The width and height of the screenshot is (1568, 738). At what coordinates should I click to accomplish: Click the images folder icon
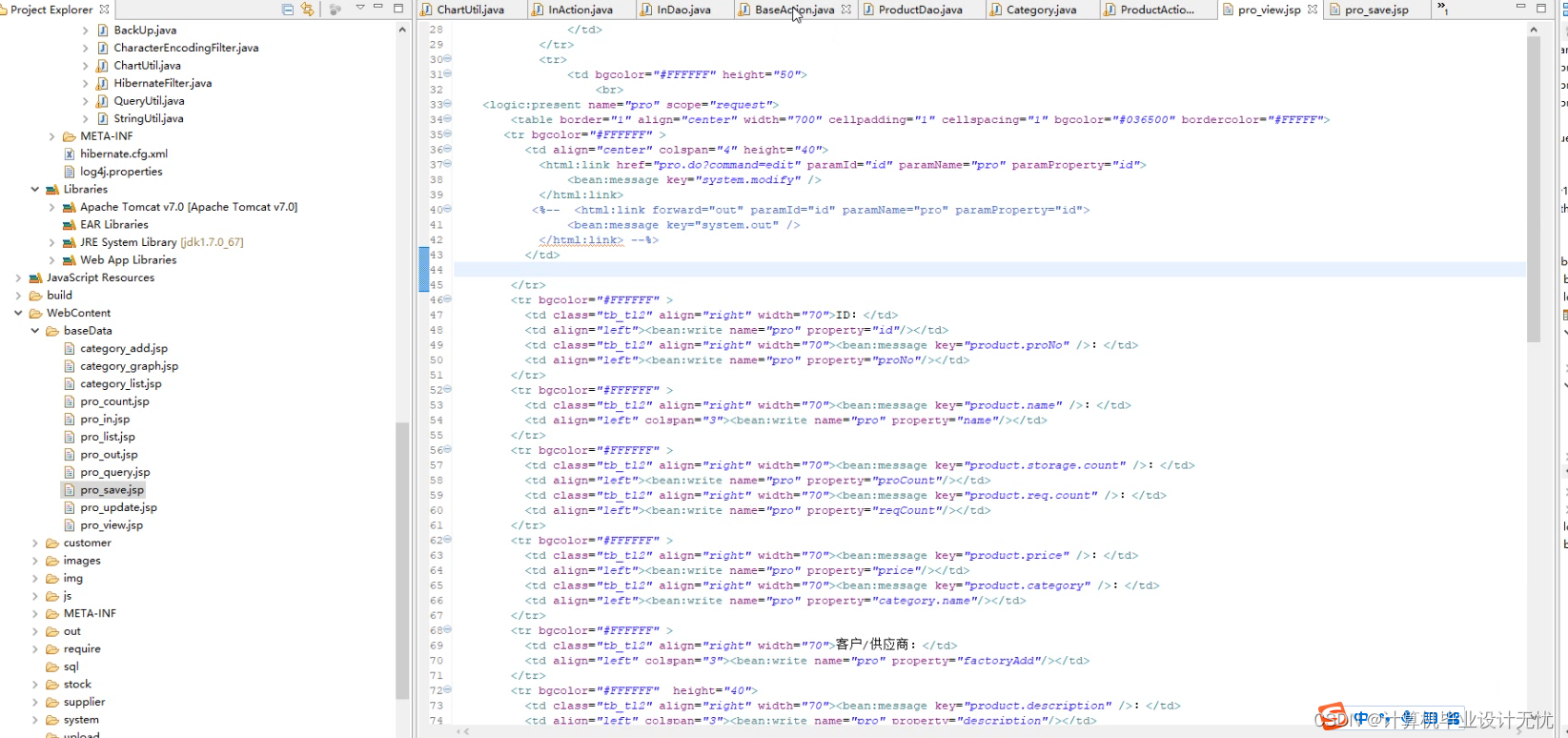(52, 561)
